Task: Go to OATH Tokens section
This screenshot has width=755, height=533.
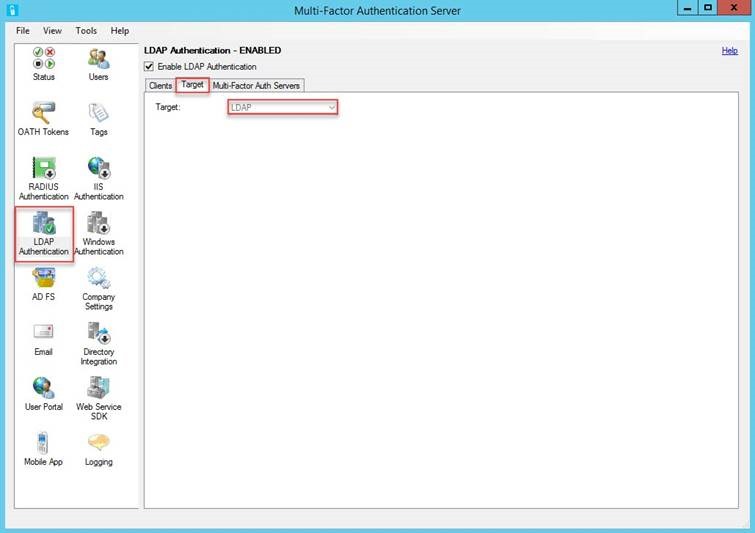Action: point(43,119)
